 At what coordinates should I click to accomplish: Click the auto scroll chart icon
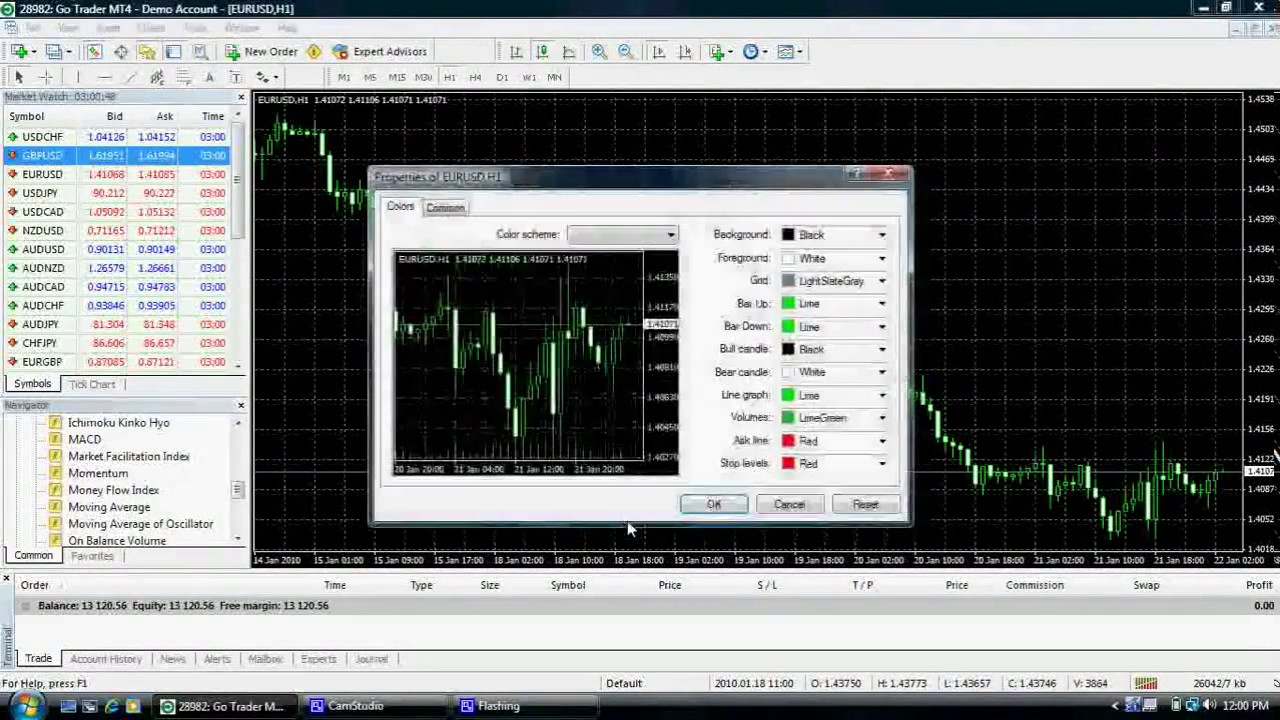click(x=658, y=52)
